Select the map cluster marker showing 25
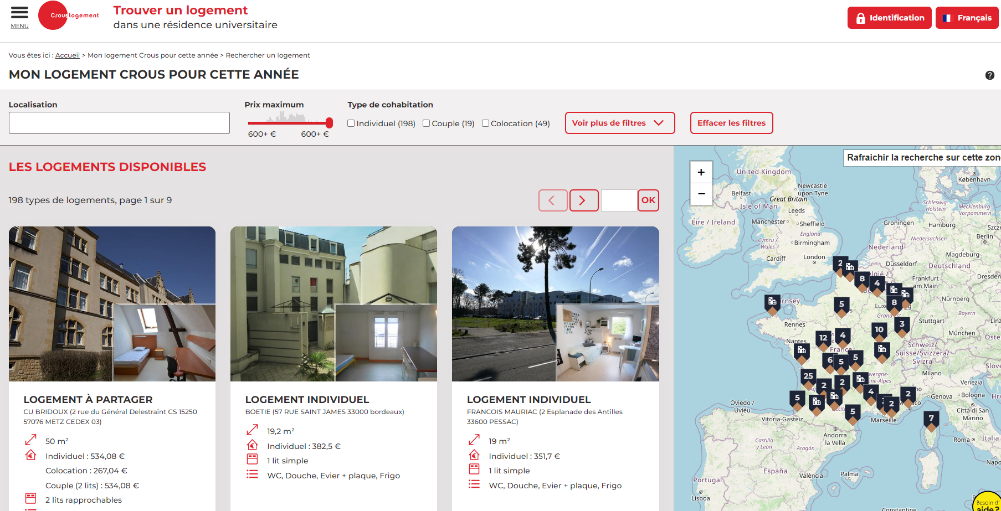 [x=809, y=378]
